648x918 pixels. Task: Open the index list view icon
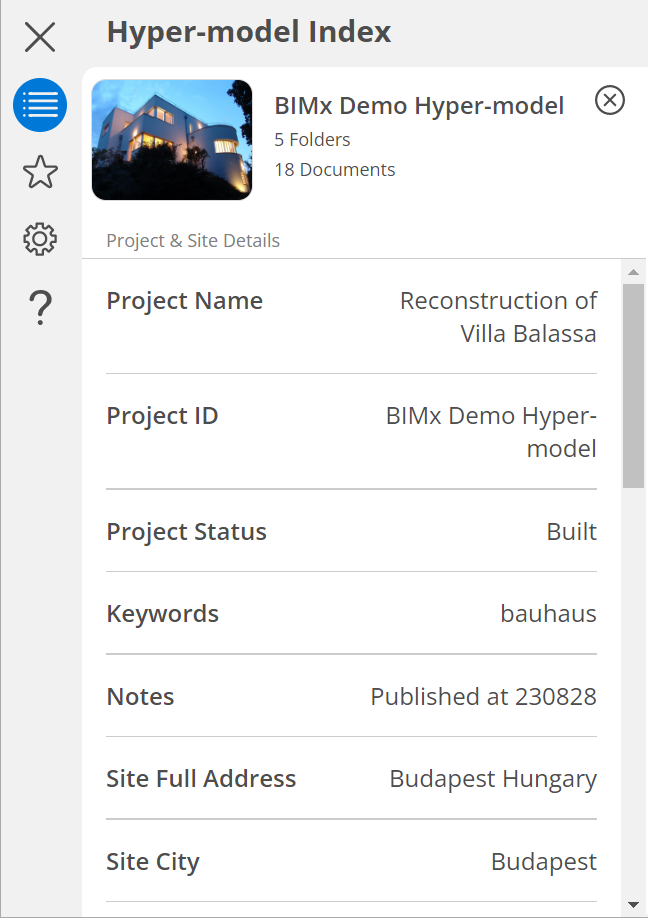40,105
